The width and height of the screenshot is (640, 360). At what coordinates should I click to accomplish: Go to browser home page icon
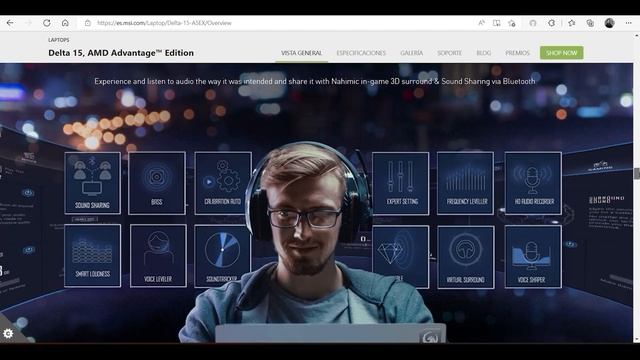coord(65,23)
